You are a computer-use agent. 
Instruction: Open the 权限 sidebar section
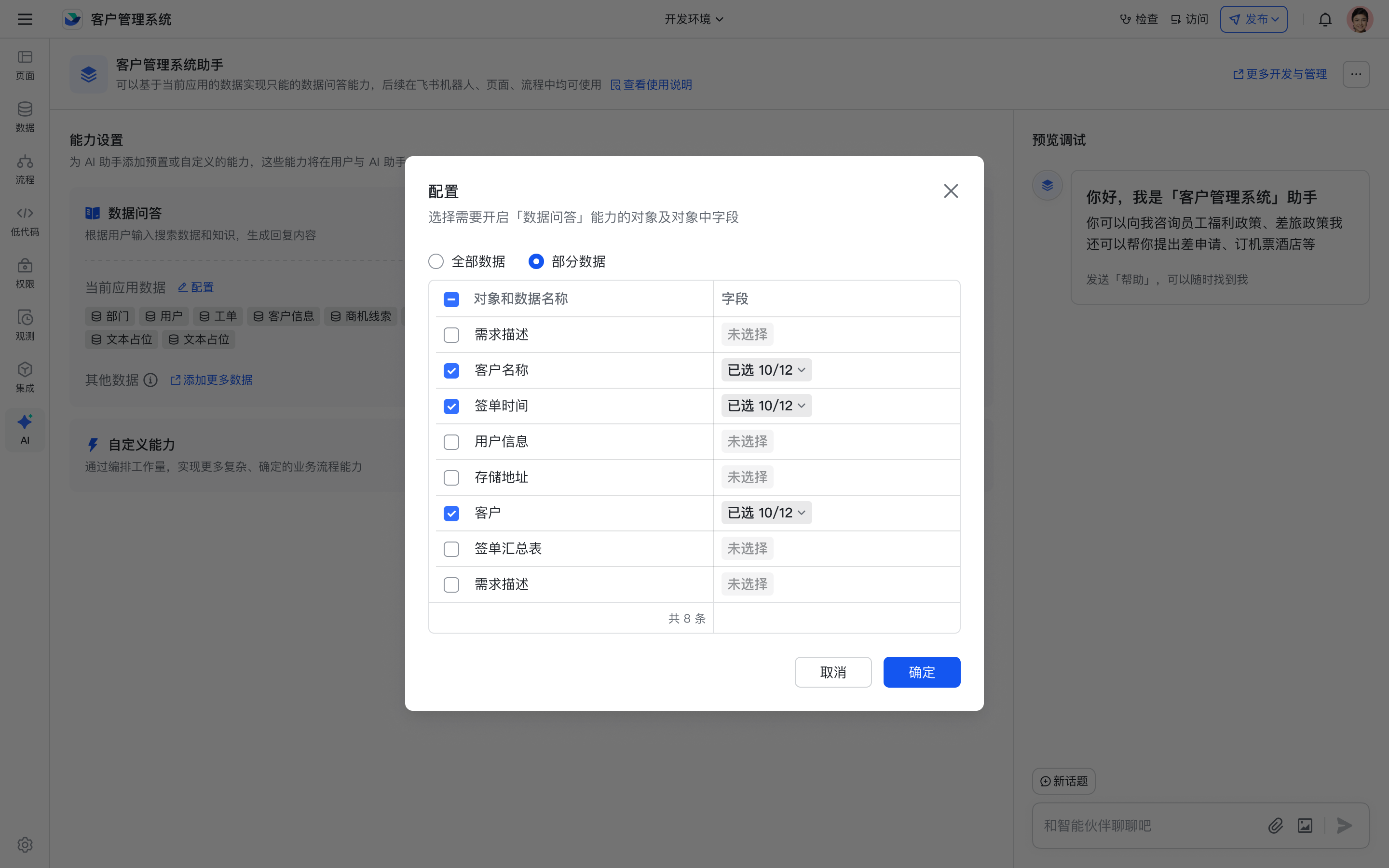point(25,274)
